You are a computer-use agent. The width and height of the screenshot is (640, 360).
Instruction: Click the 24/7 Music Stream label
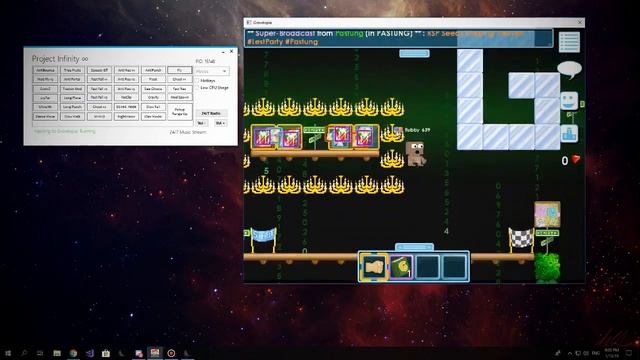coord(188,132)
